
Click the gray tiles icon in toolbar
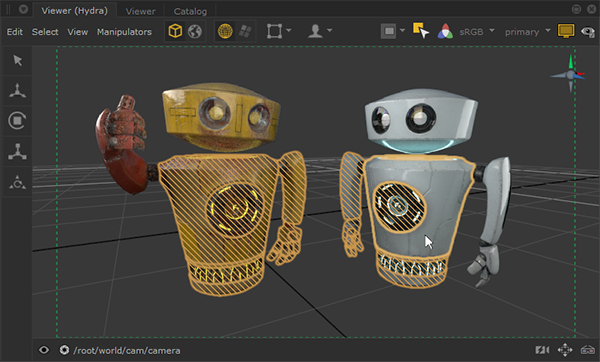(x=245, y=31)
